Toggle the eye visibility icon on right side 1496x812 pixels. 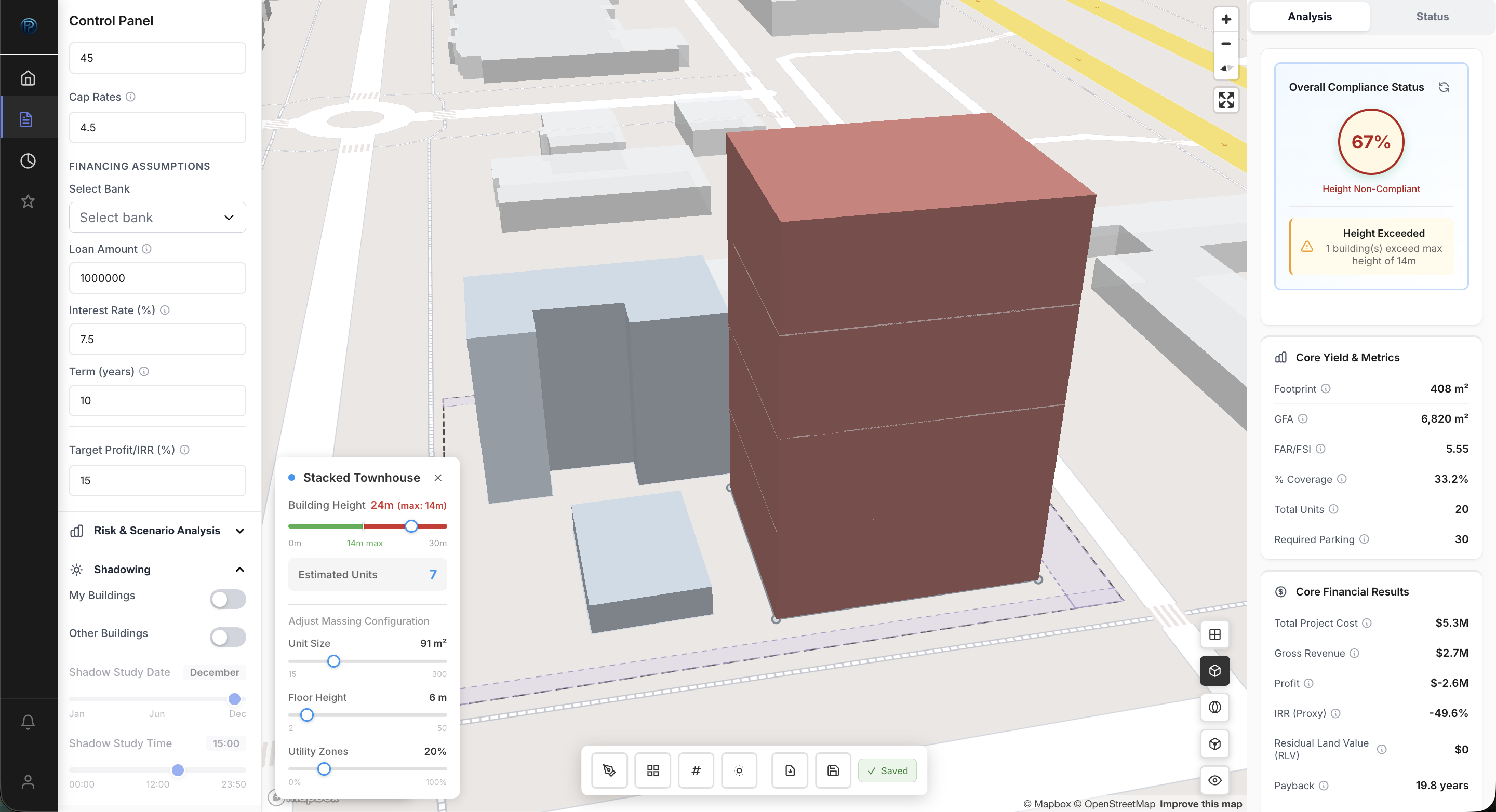click(x=1215, y=780)
